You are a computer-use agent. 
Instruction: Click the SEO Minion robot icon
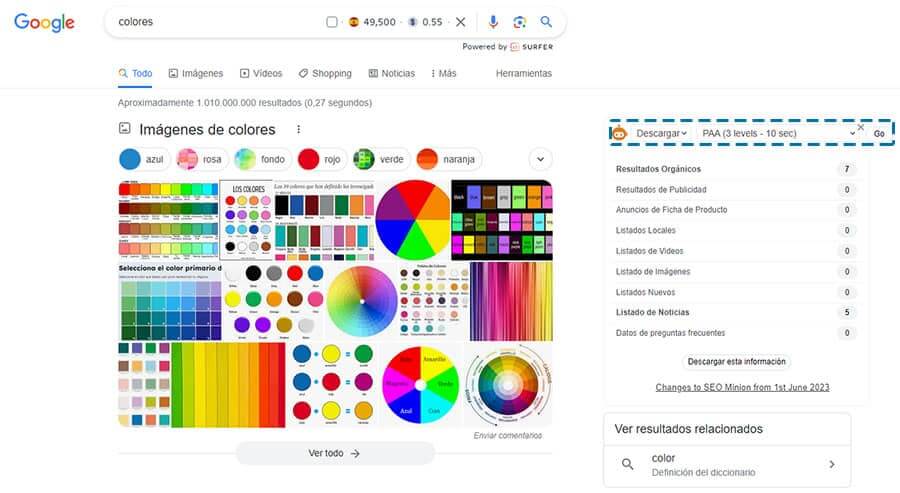619,133
